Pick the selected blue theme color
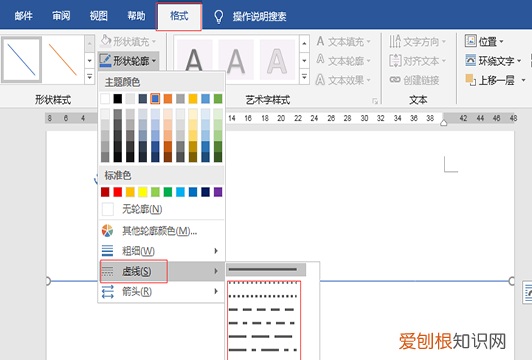 pos(155,99)
